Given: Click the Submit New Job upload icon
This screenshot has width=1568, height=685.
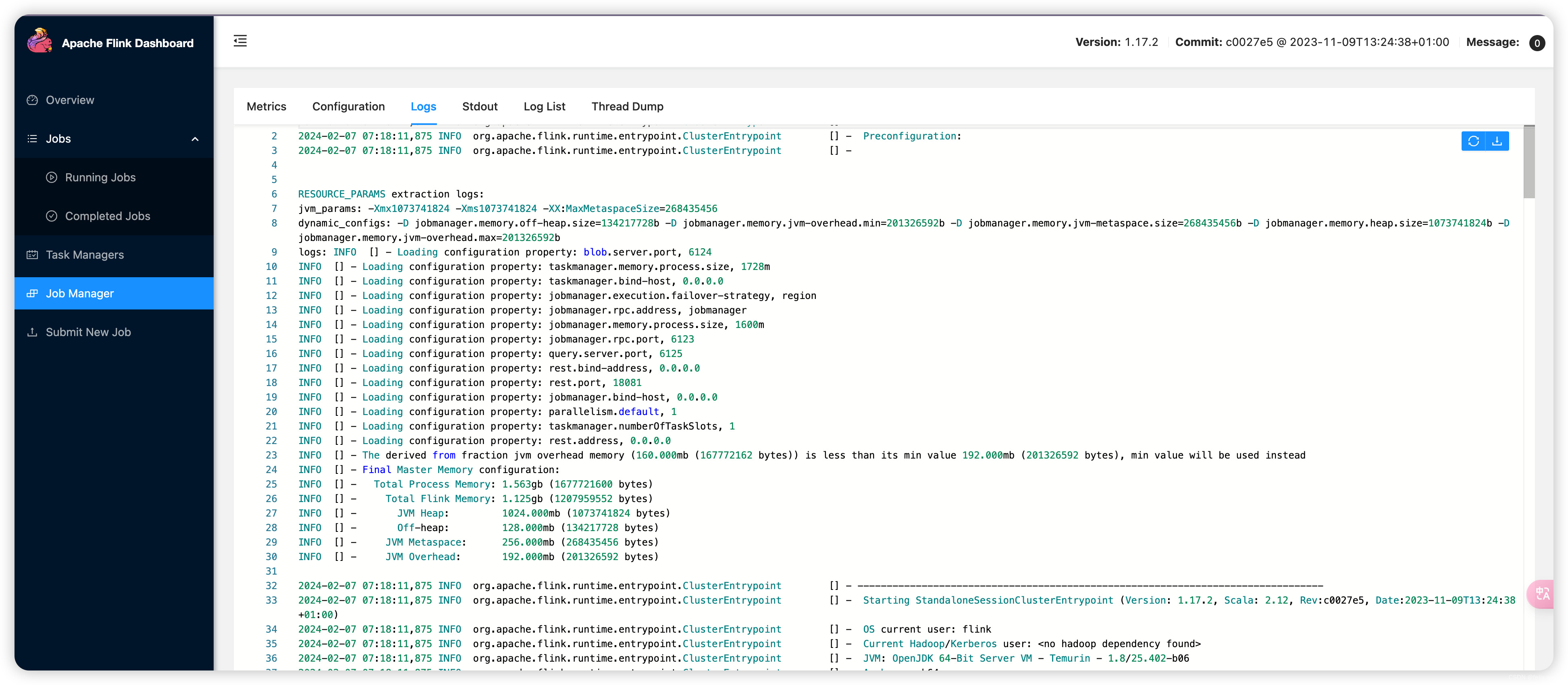Looking at the screenshot, I should coord(32,332).
